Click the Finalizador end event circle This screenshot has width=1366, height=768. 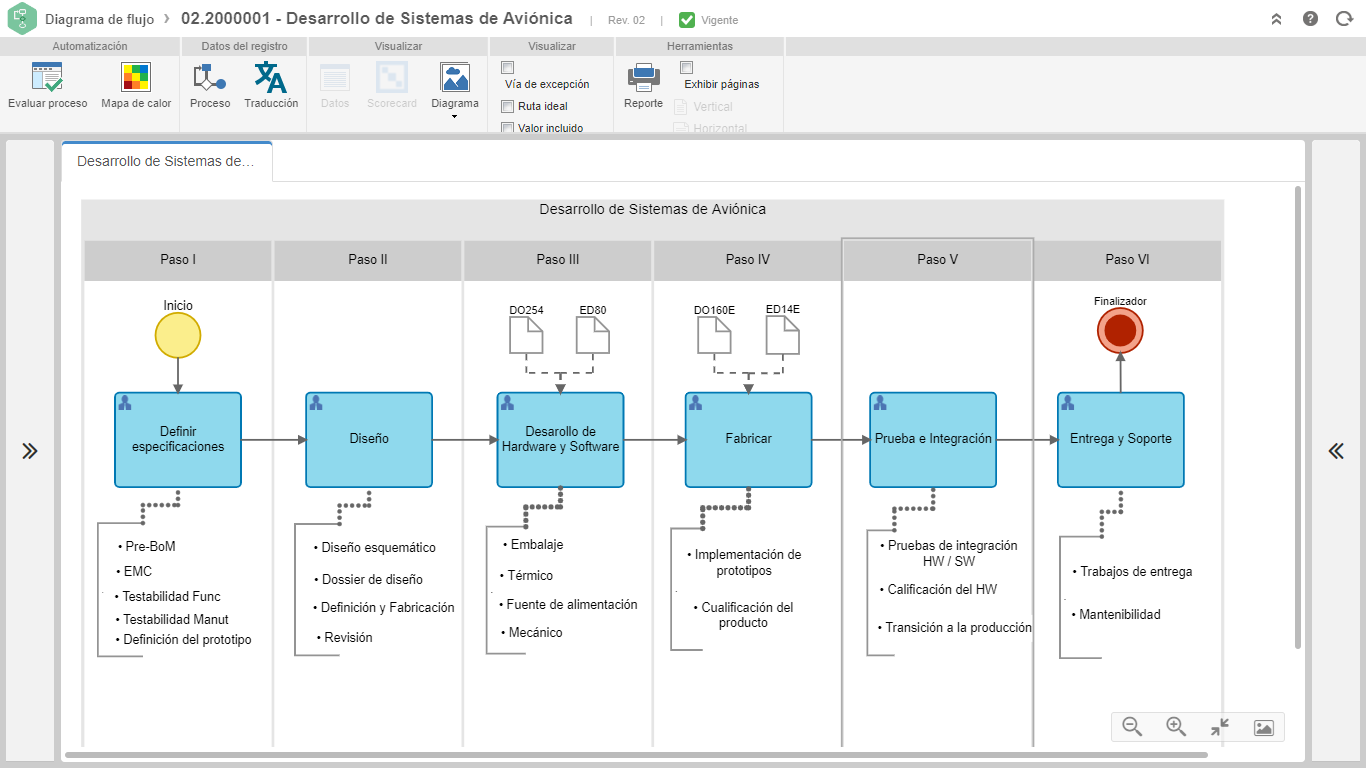click(1120, 330)
